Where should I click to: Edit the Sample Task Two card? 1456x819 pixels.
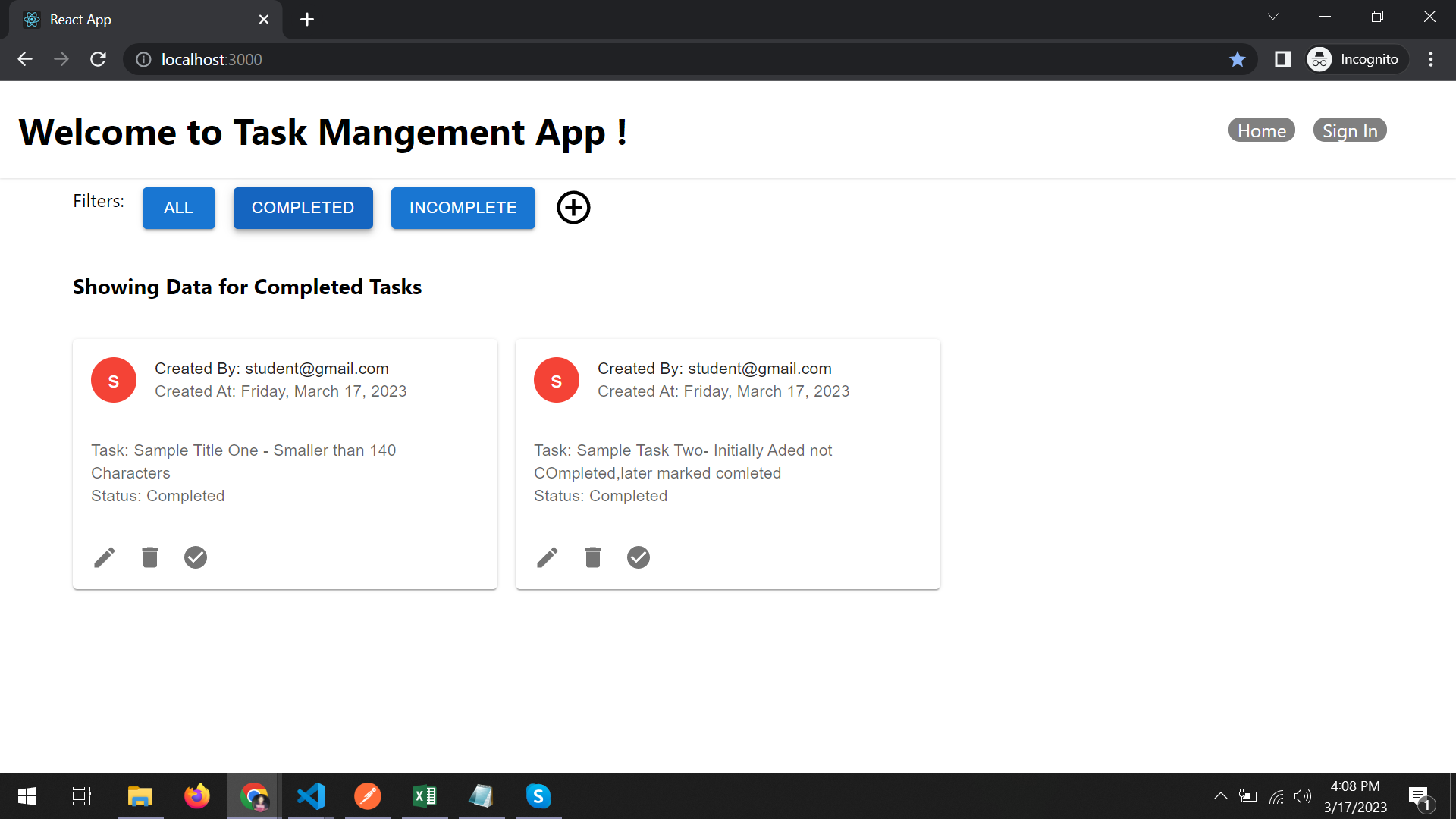[x=548, y=557]
